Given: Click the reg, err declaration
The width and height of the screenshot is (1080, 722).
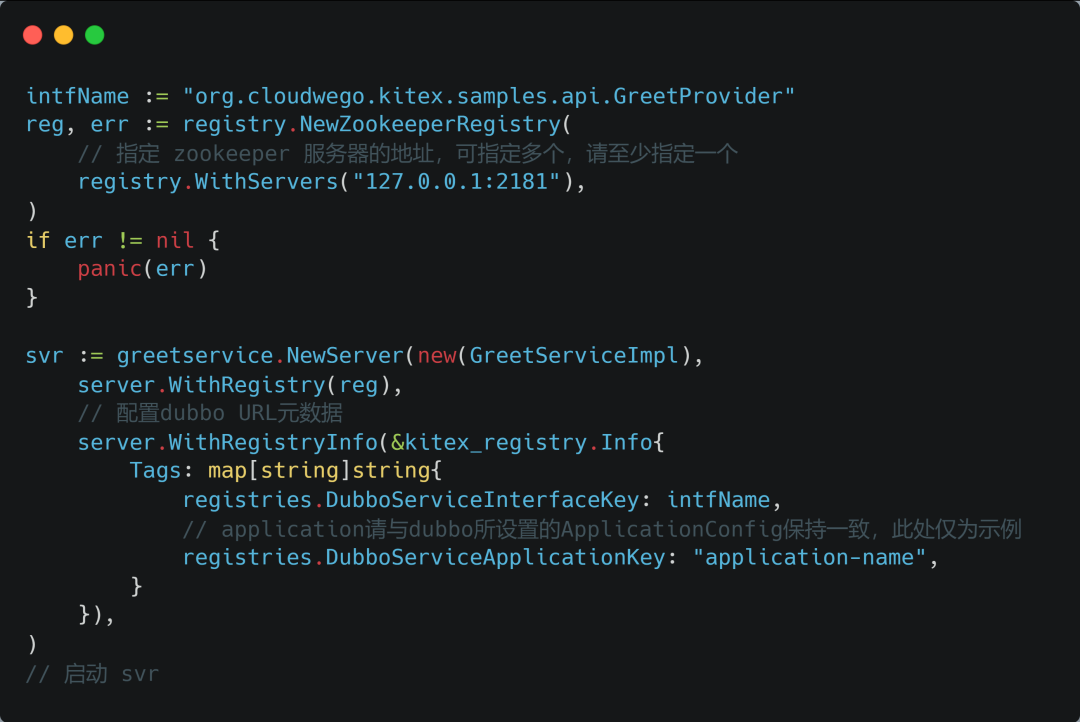Looking at the screenshot, I should tap(77, 125).
